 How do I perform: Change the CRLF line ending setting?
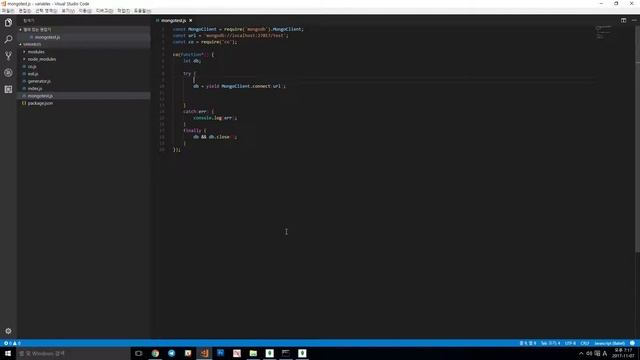(x=584, y=343)
